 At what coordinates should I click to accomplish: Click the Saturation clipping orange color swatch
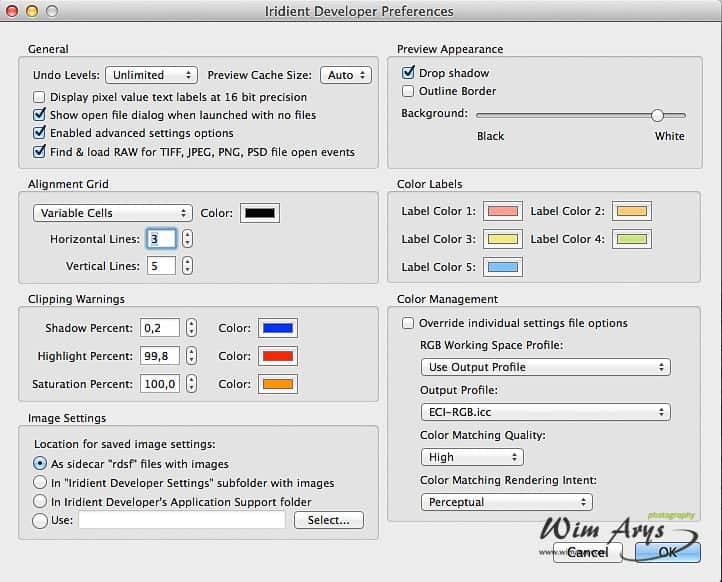coord(278,384)
